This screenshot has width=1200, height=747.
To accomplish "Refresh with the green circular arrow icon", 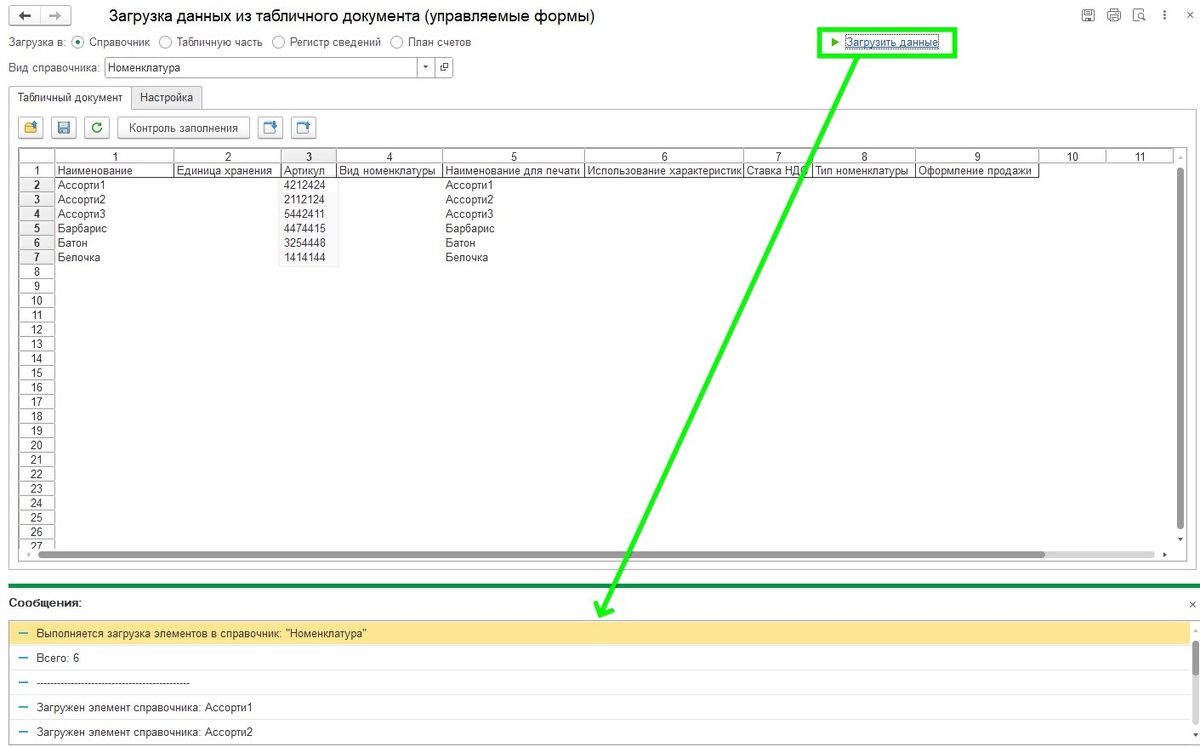I will click(x=97, y=127).
